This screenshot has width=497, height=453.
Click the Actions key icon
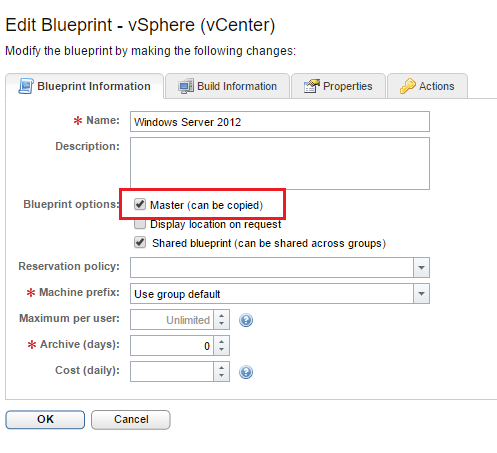408,86
